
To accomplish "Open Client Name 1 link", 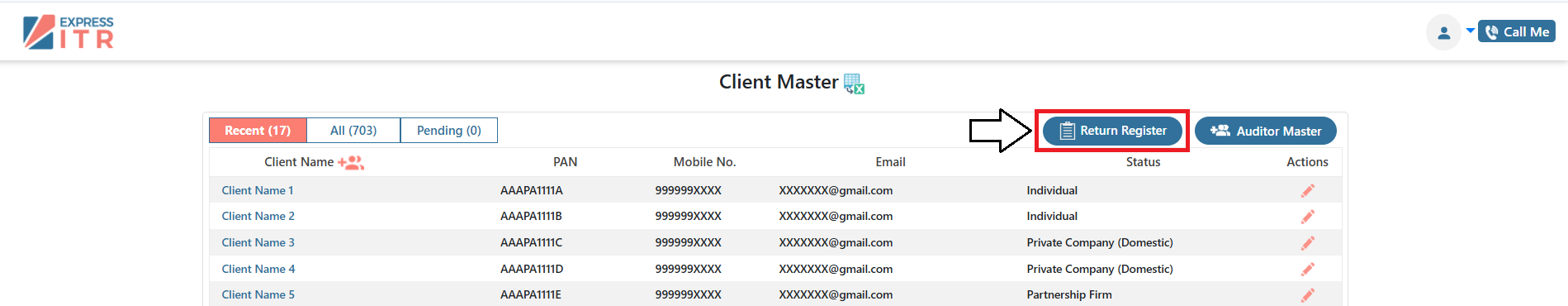I will point(258,190).
